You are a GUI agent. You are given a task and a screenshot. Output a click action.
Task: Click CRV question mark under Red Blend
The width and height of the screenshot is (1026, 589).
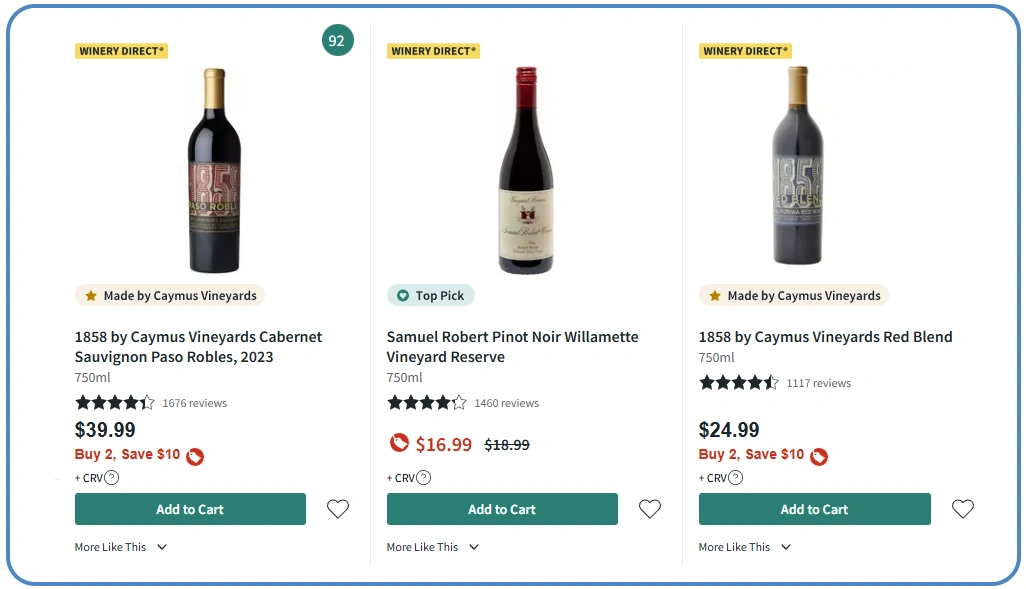pyautogui.click(x=736, y=478)
